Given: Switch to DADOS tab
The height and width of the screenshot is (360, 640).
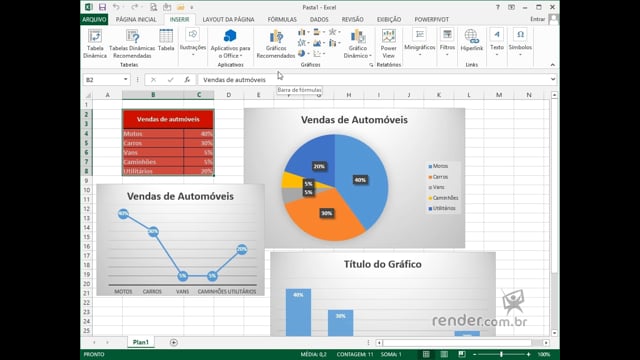Looking at the screenshot, I should [x=319, y=19].
